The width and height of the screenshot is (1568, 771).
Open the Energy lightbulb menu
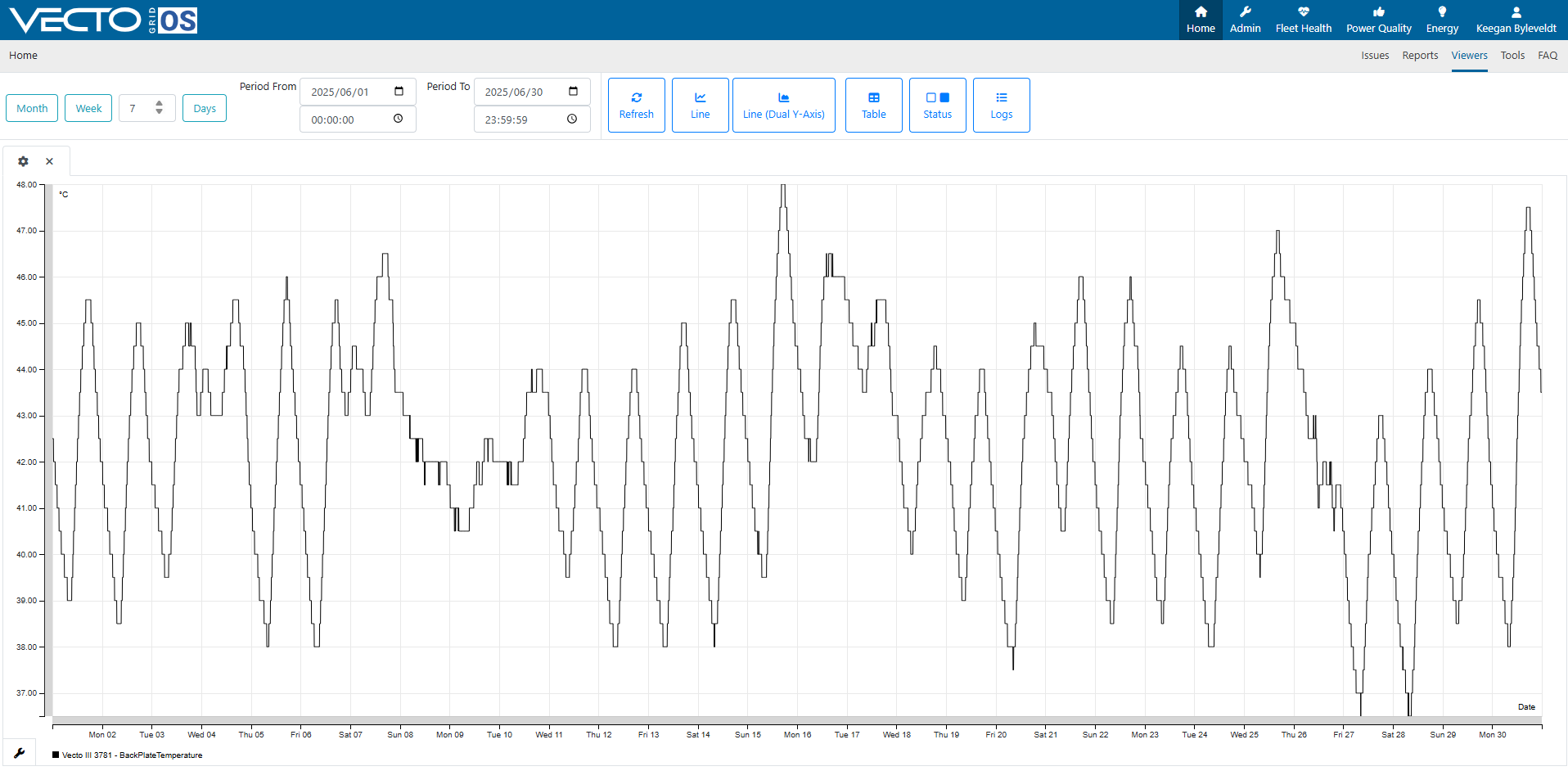click(1442, 20)
